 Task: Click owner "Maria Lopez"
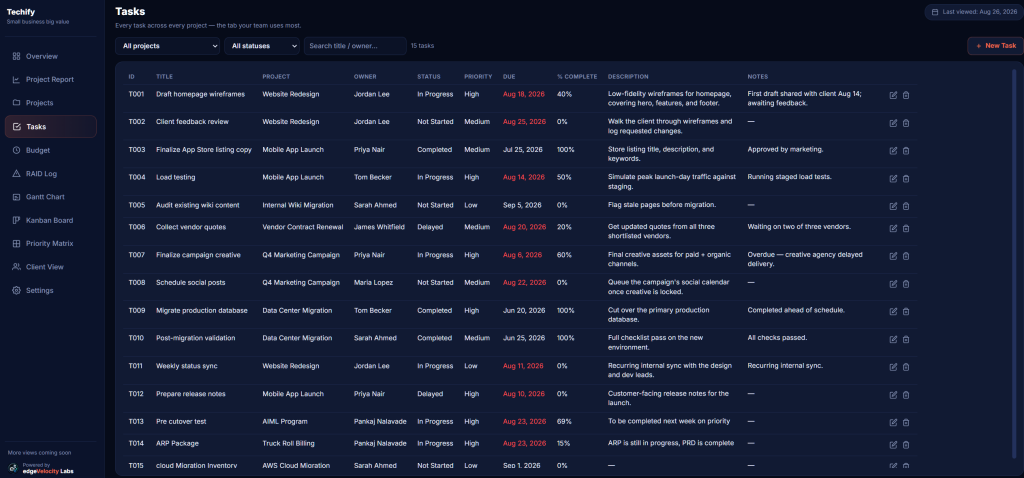click(x=374, y=283)
